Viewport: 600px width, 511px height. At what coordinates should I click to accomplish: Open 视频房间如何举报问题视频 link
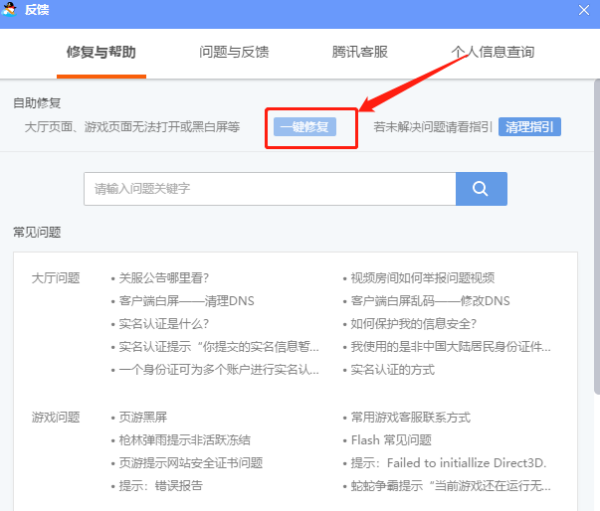(422, 278)
